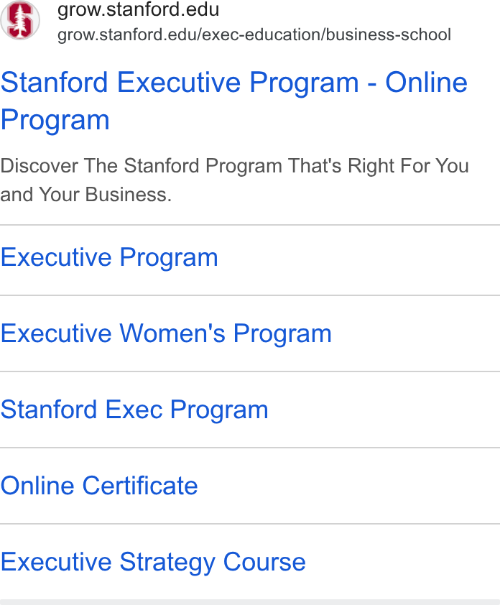Visit the Executive Strategy Course sitelink
Screen dimensions: 500x605
(153, 562)
